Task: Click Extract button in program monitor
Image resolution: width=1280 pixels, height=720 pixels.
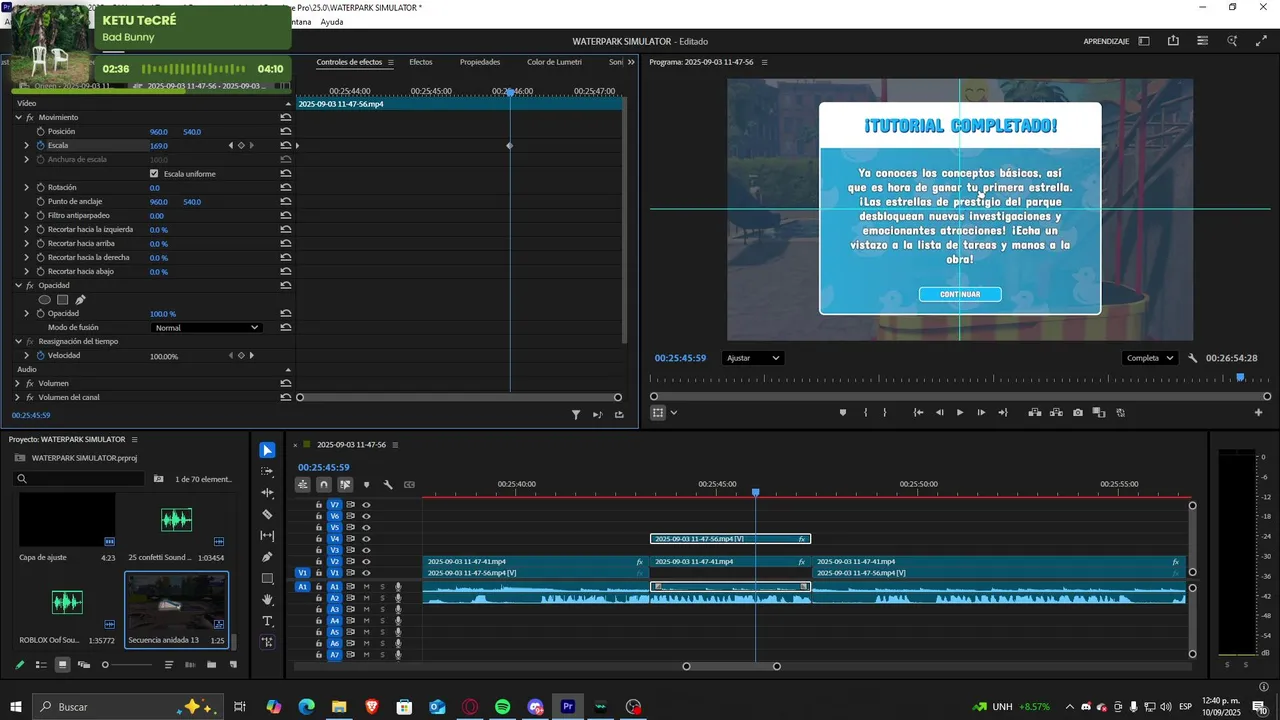Action: pyautogui.click(x=1056, y=412)
